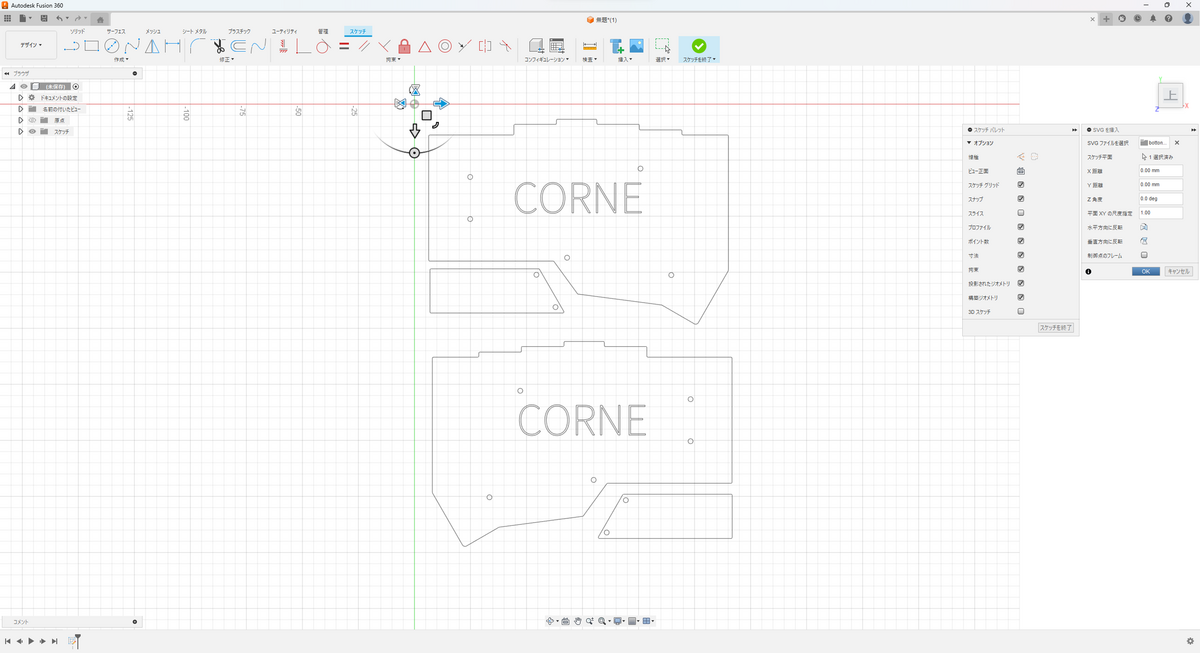1200x653 pixels.
Task: Click the X distance input field
Action: pos(1160,171)
